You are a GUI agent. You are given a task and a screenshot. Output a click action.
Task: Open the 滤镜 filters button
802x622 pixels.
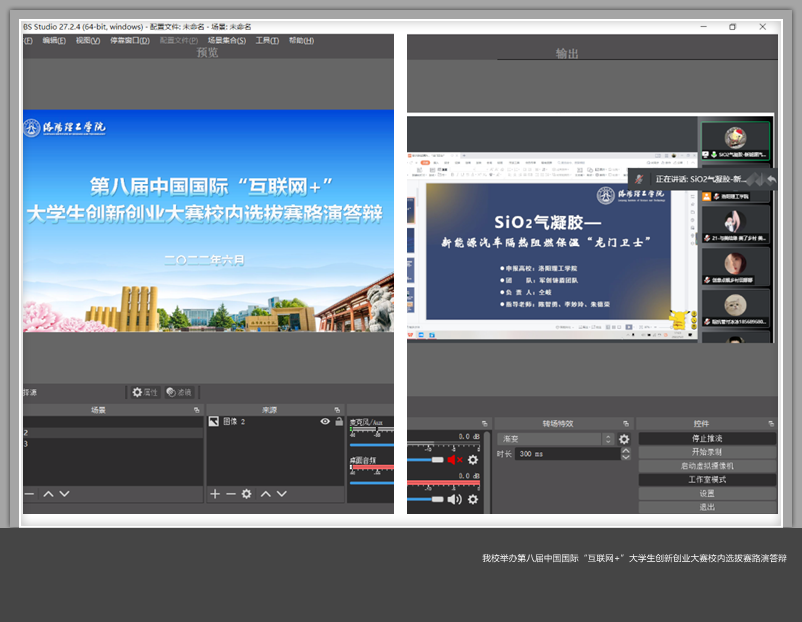(x=179, y=392)
